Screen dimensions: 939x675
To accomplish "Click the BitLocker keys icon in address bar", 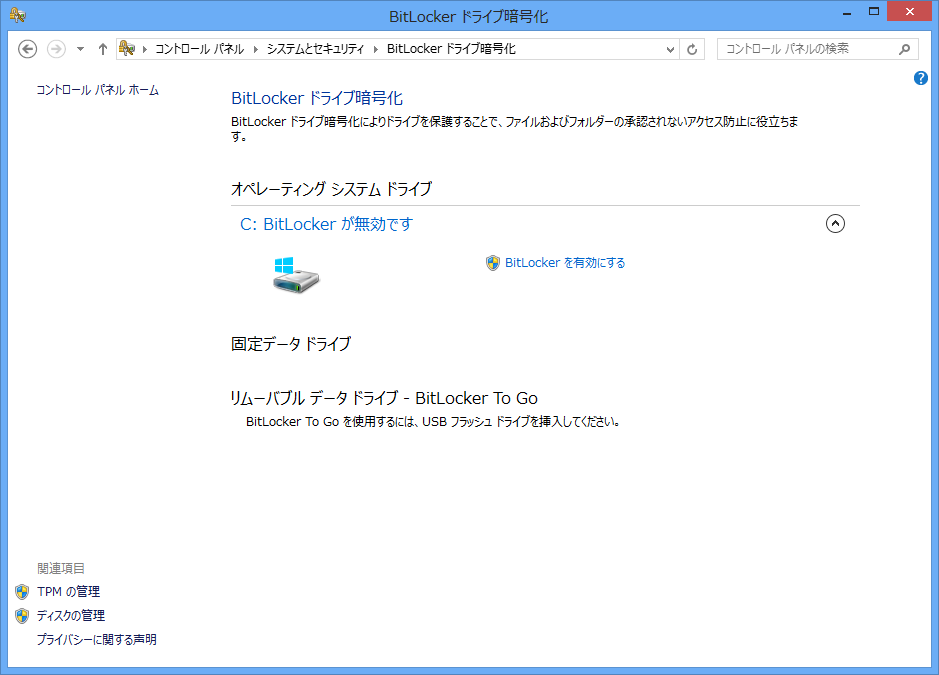I will (127, 49).
